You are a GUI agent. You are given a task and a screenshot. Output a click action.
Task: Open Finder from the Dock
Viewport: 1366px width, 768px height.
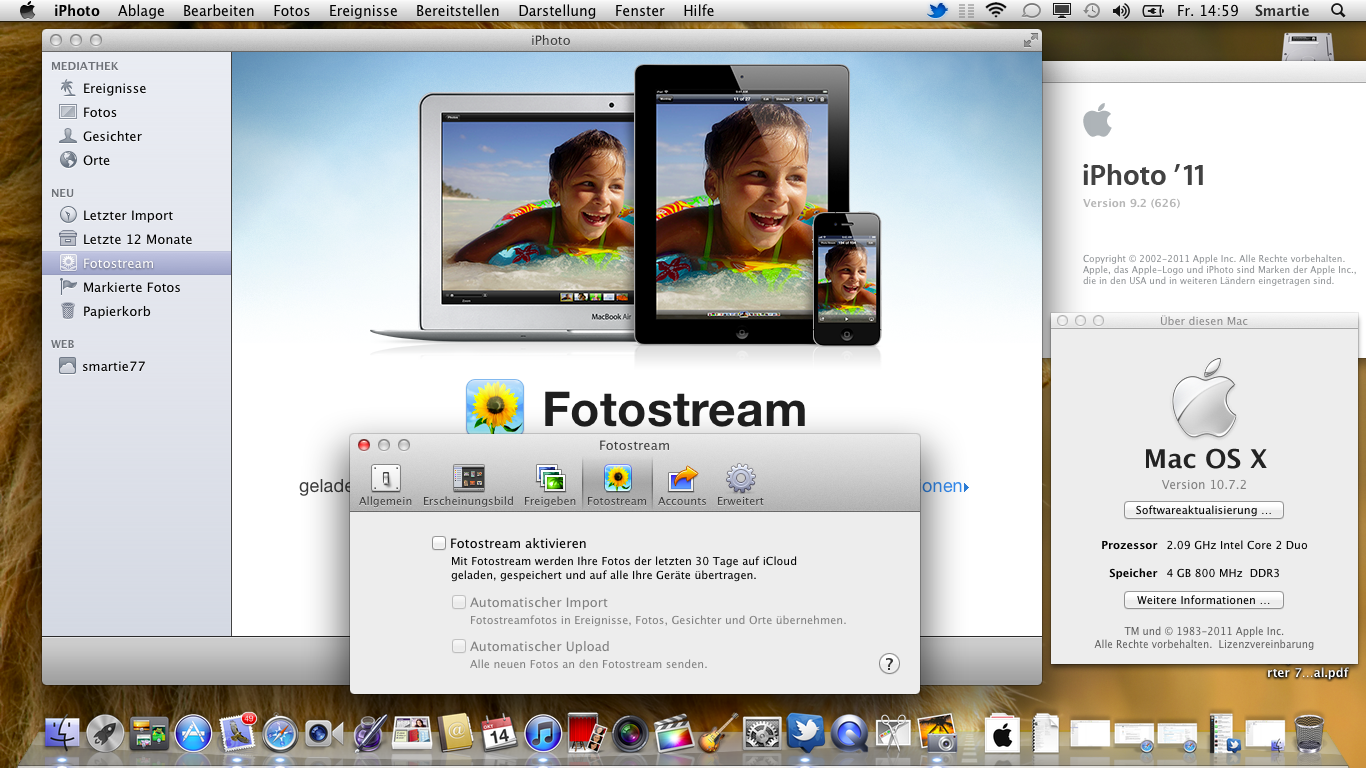[62, 734]
